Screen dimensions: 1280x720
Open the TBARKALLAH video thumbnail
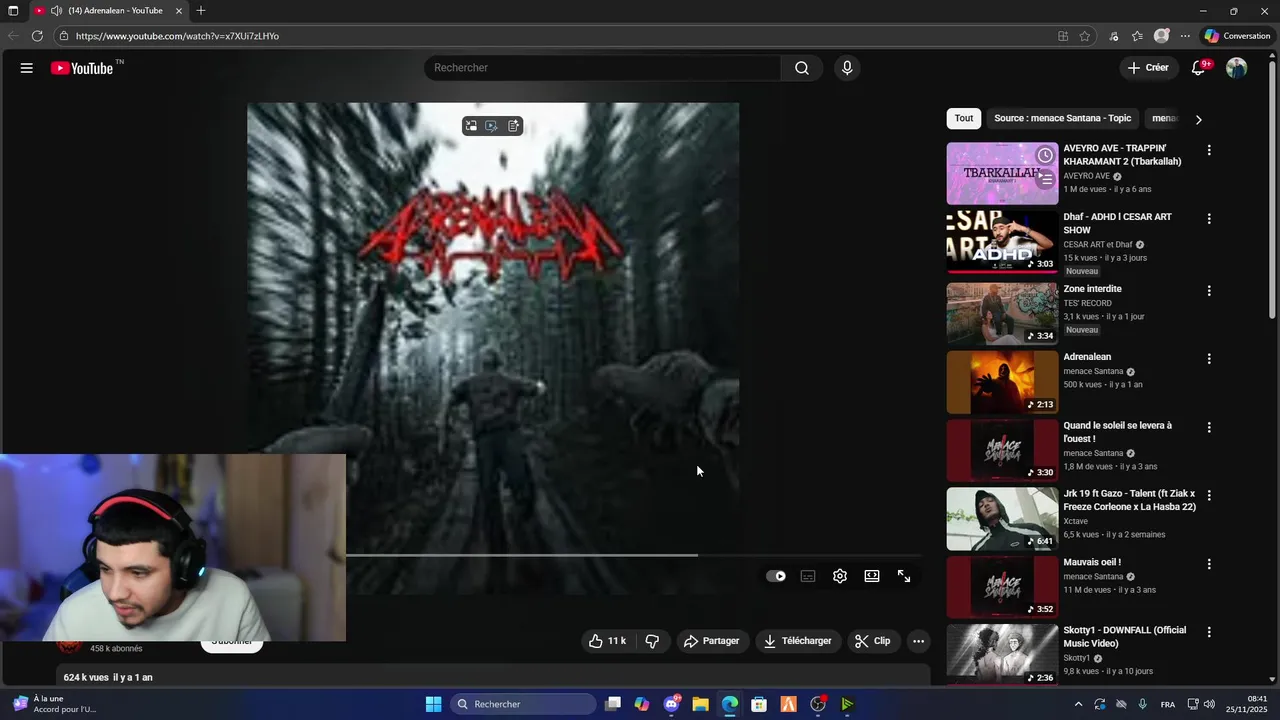click(x=1002, y=173)
